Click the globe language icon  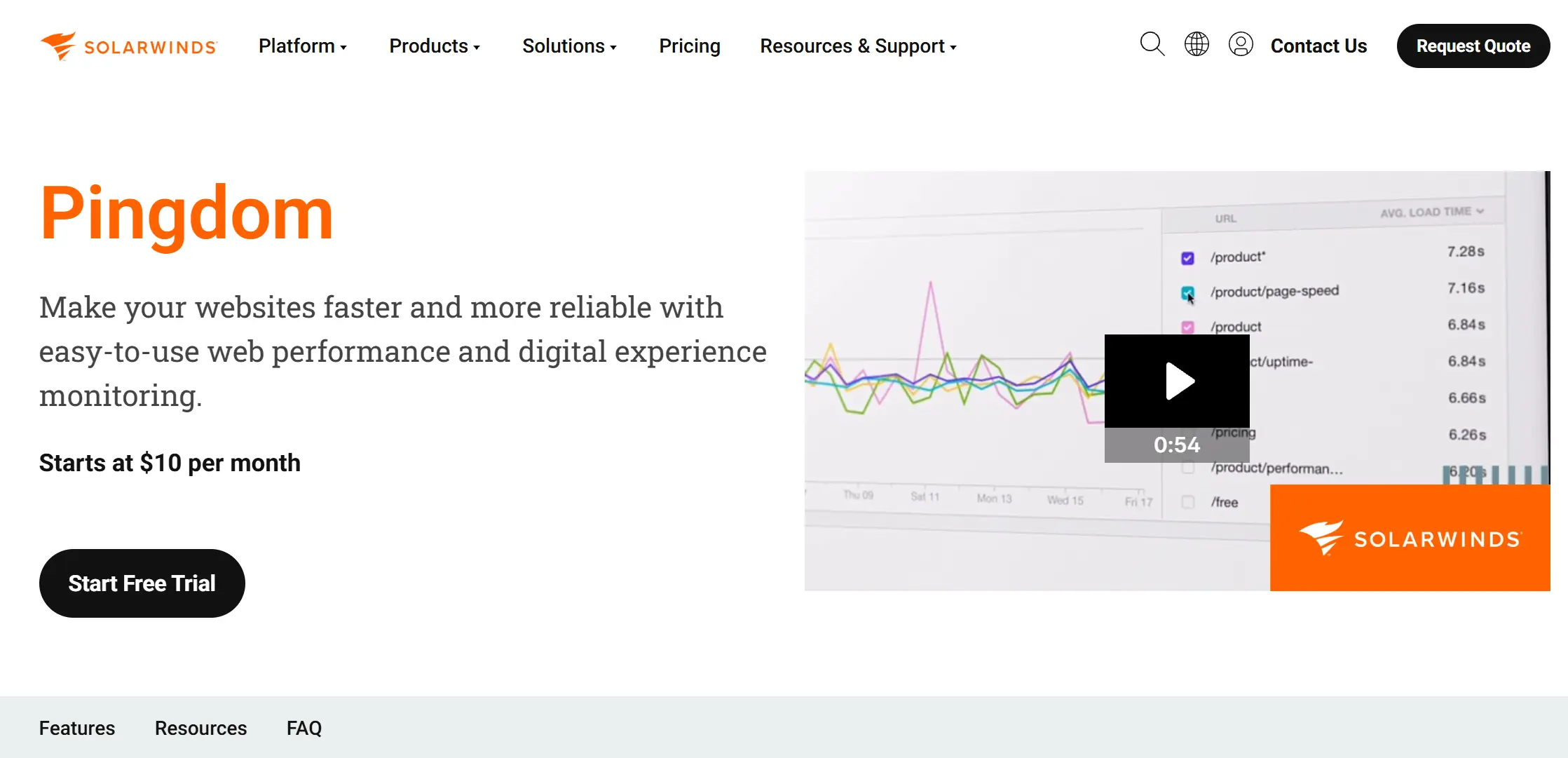tap(1197, 44)
